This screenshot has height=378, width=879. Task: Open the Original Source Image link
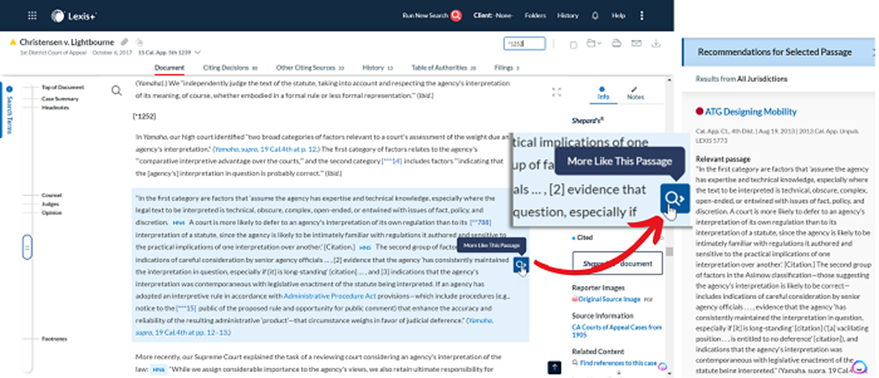coord(609,299)
